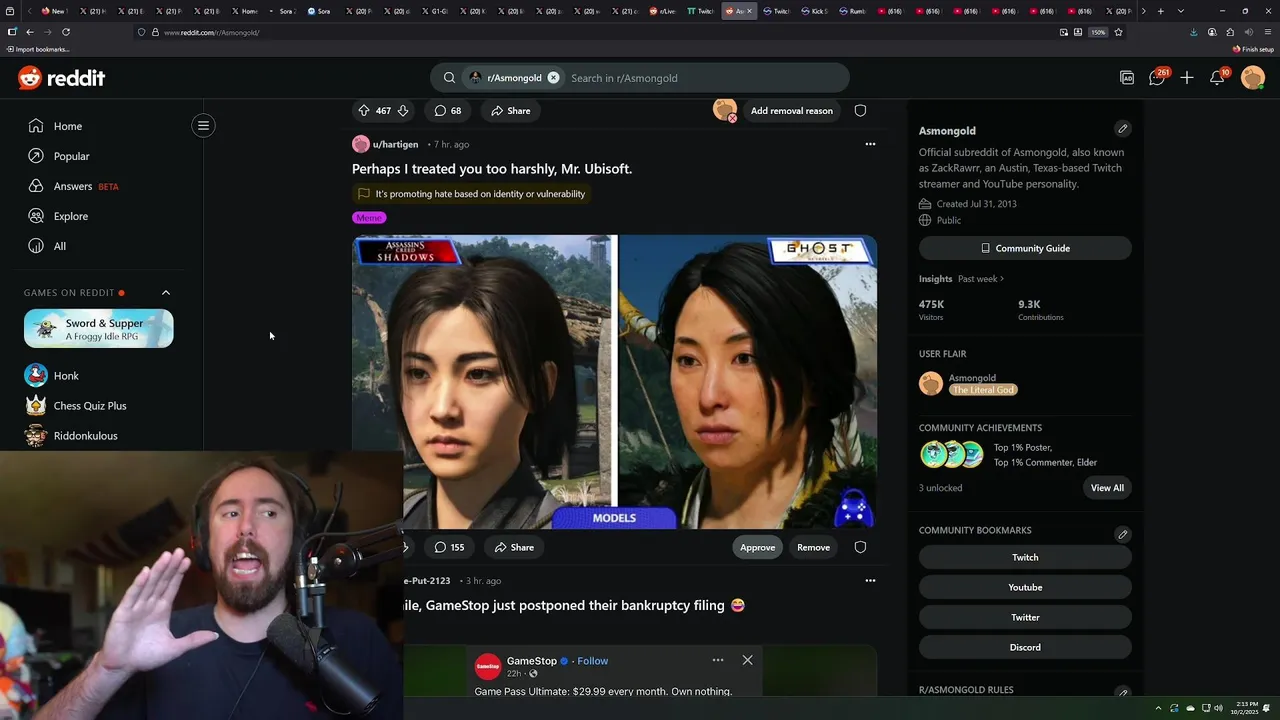Follow GameStop in the embedded tweet
Viewport: 1280px width, 720px height.
click(592, 661)
